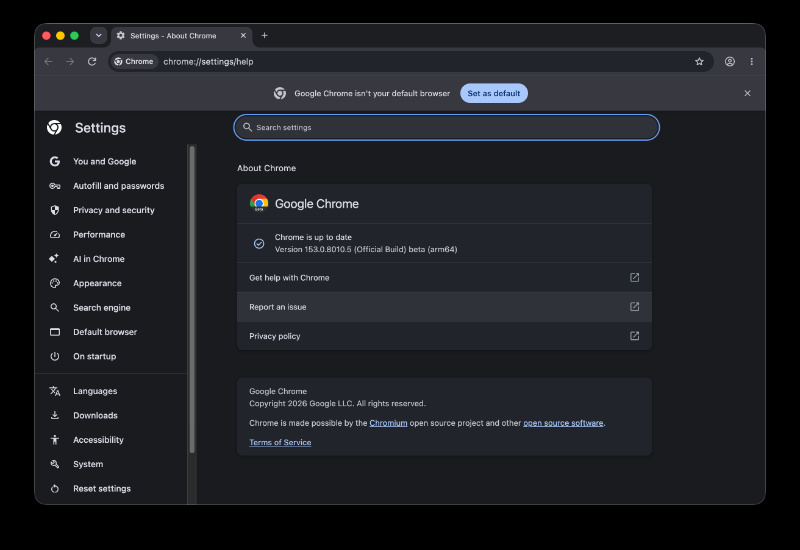Screen dimensions: 800x550
Task: Click the wrench System icon
Action: [55, 464]
